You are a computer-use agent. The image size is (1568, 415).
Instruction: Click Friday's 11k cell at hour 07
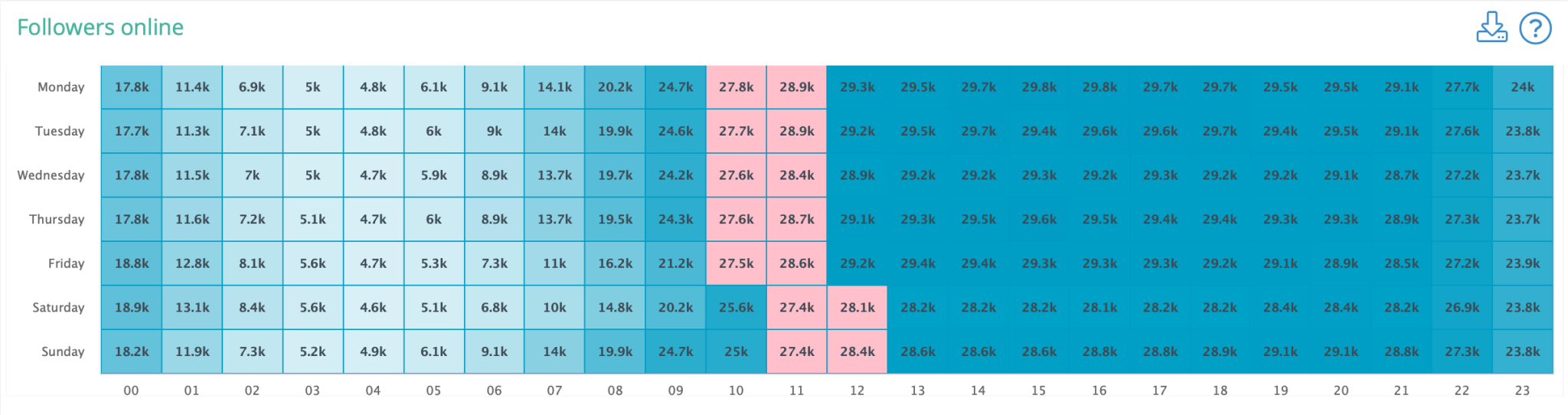pyautogui.click(x=554, y=263)
